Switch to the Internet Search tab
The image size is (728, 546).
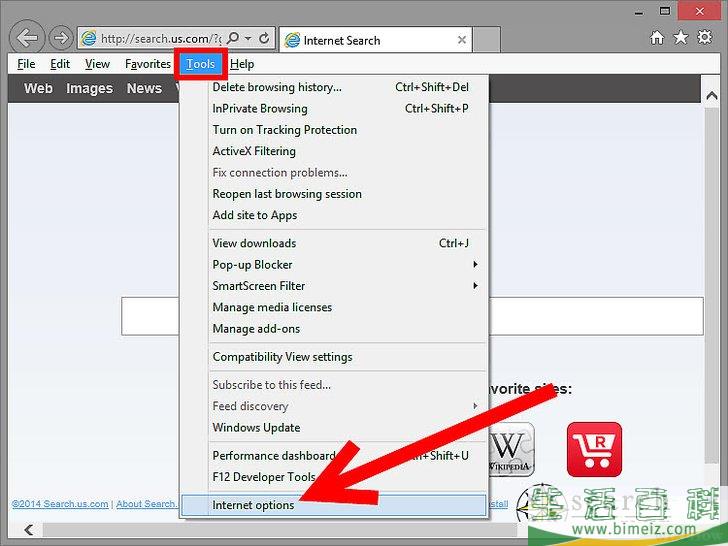coord(375,40)
